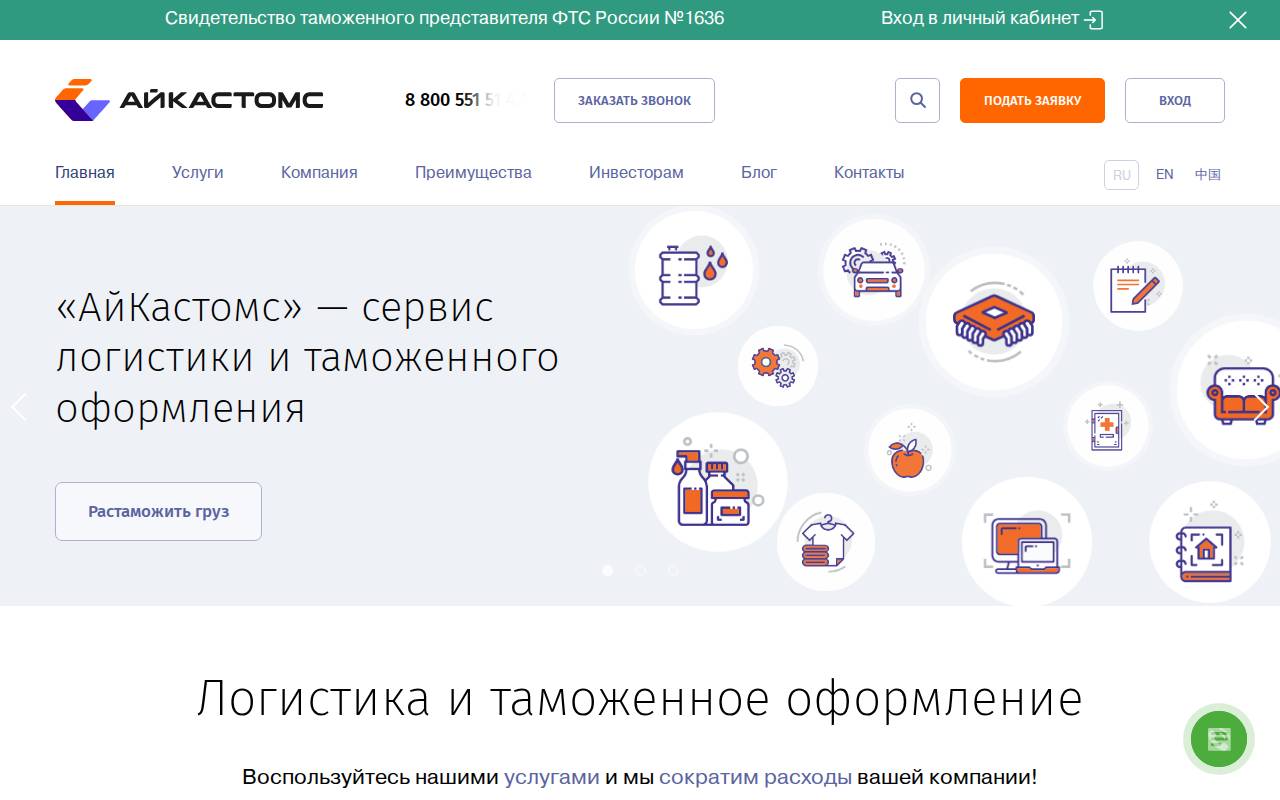Click the house notebook icon
The height and width of the screenshot is (800, 1280).
pyautogui.click(x=1209, y=542)
